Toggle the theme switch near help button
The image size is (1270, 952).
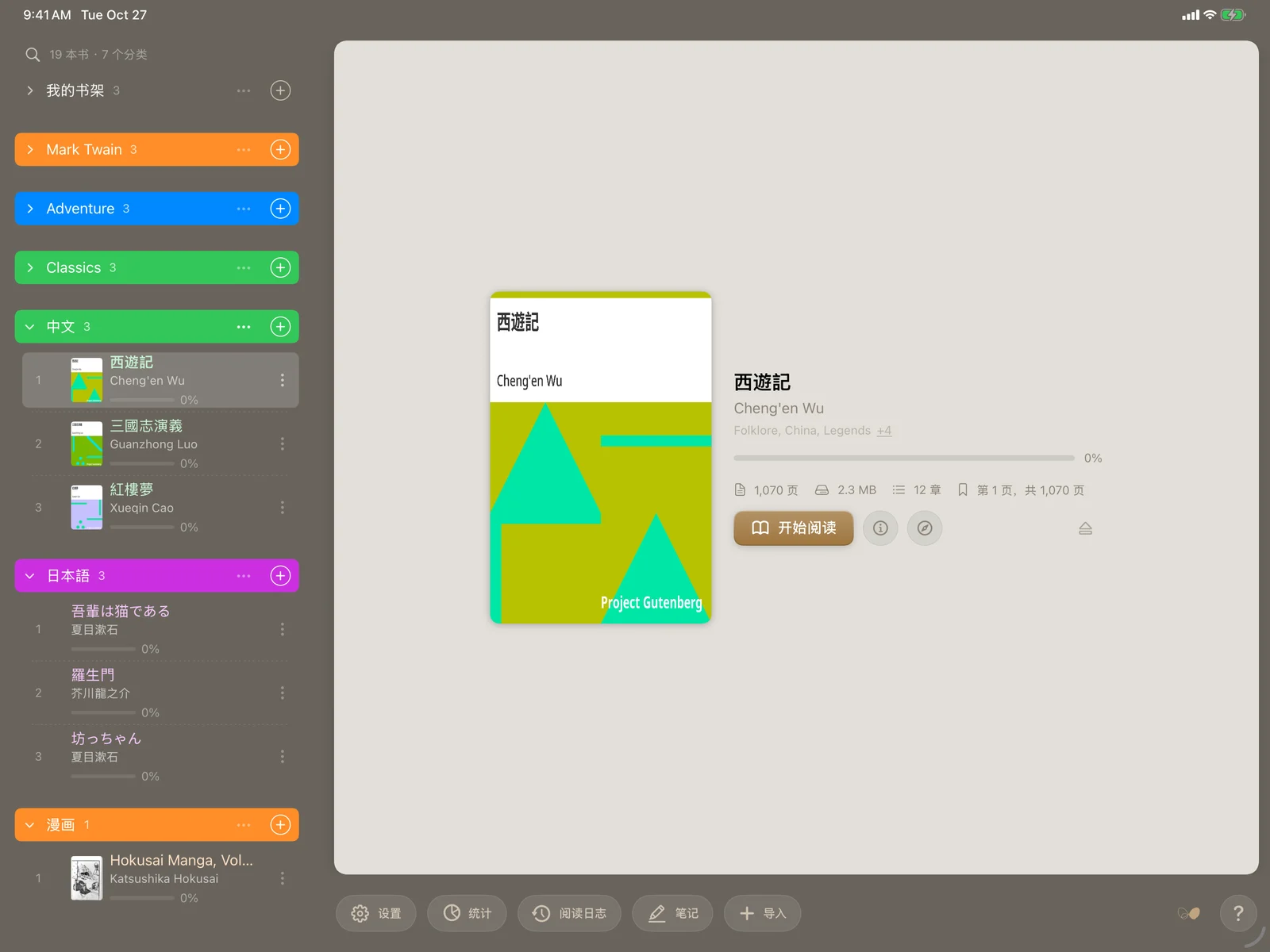1188,913
